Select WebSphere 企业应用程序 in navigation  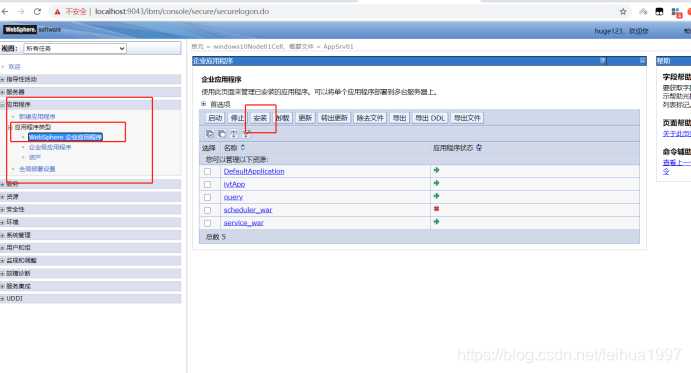point(66,137)
